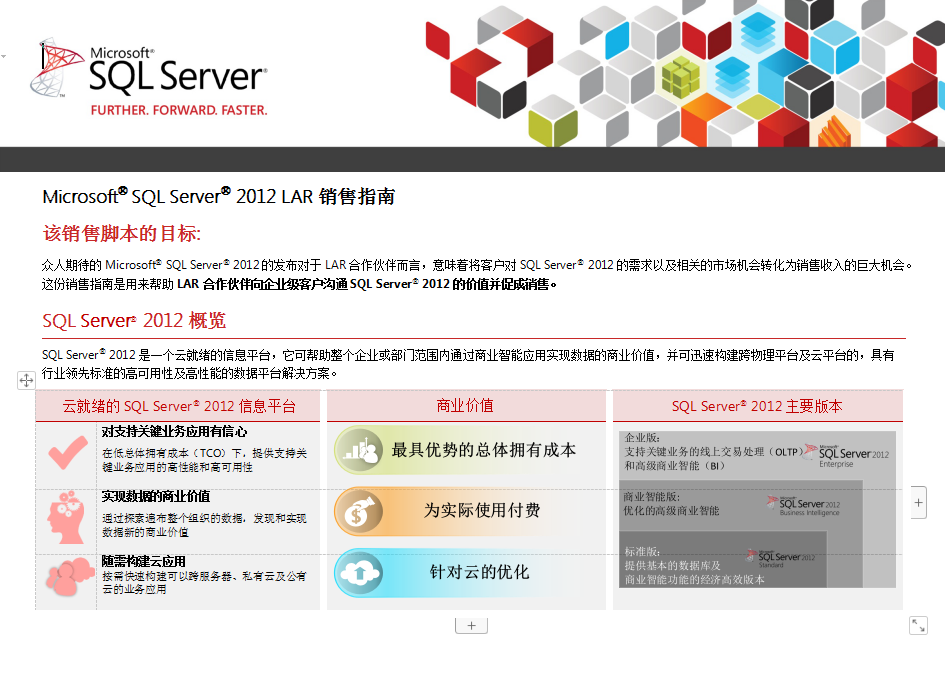Screen dimensions: 945x676
Task: Click the table resize handle
Action: [x=918, y=625]
